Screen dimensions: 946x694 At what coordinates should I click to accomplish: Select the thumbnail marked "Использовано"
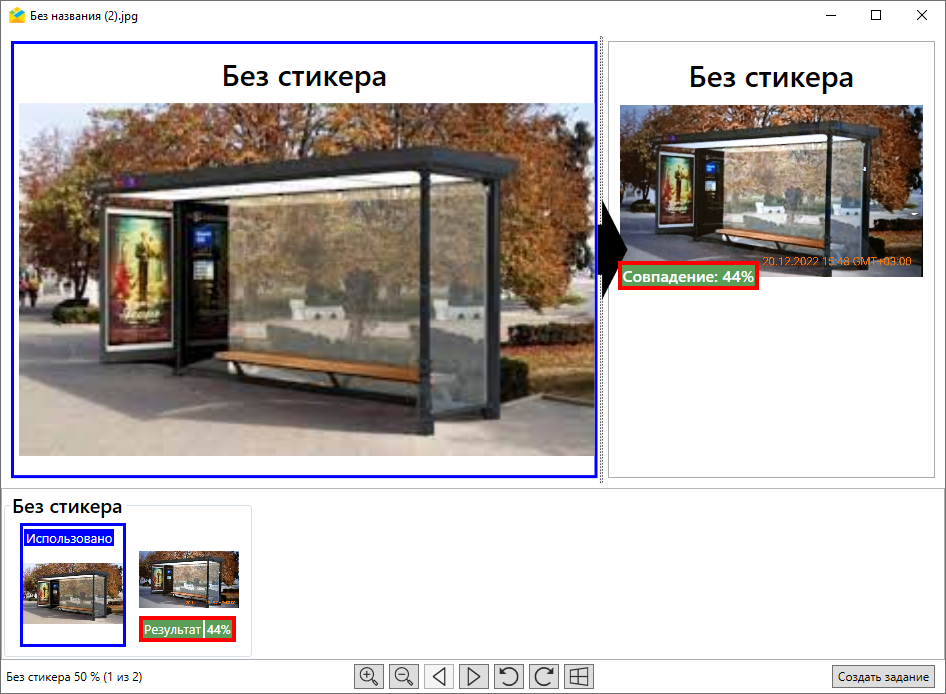pos(73,592)
